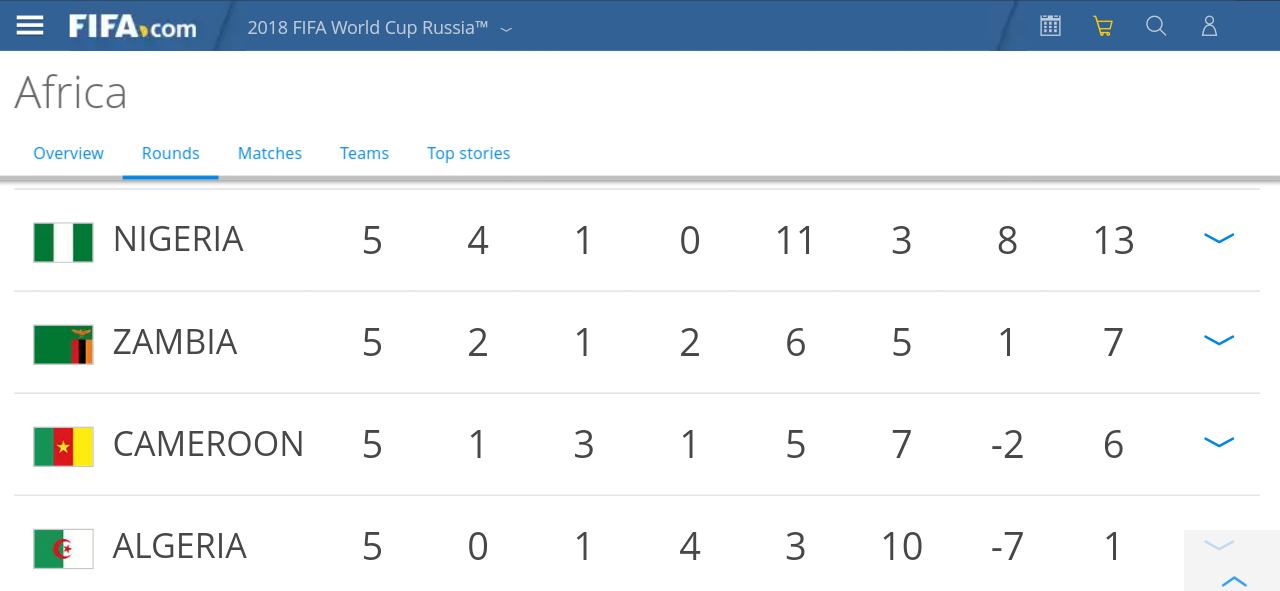Click the Cameroon flag icon
The height and width of the screenshot is (591, 1280).
63,446
